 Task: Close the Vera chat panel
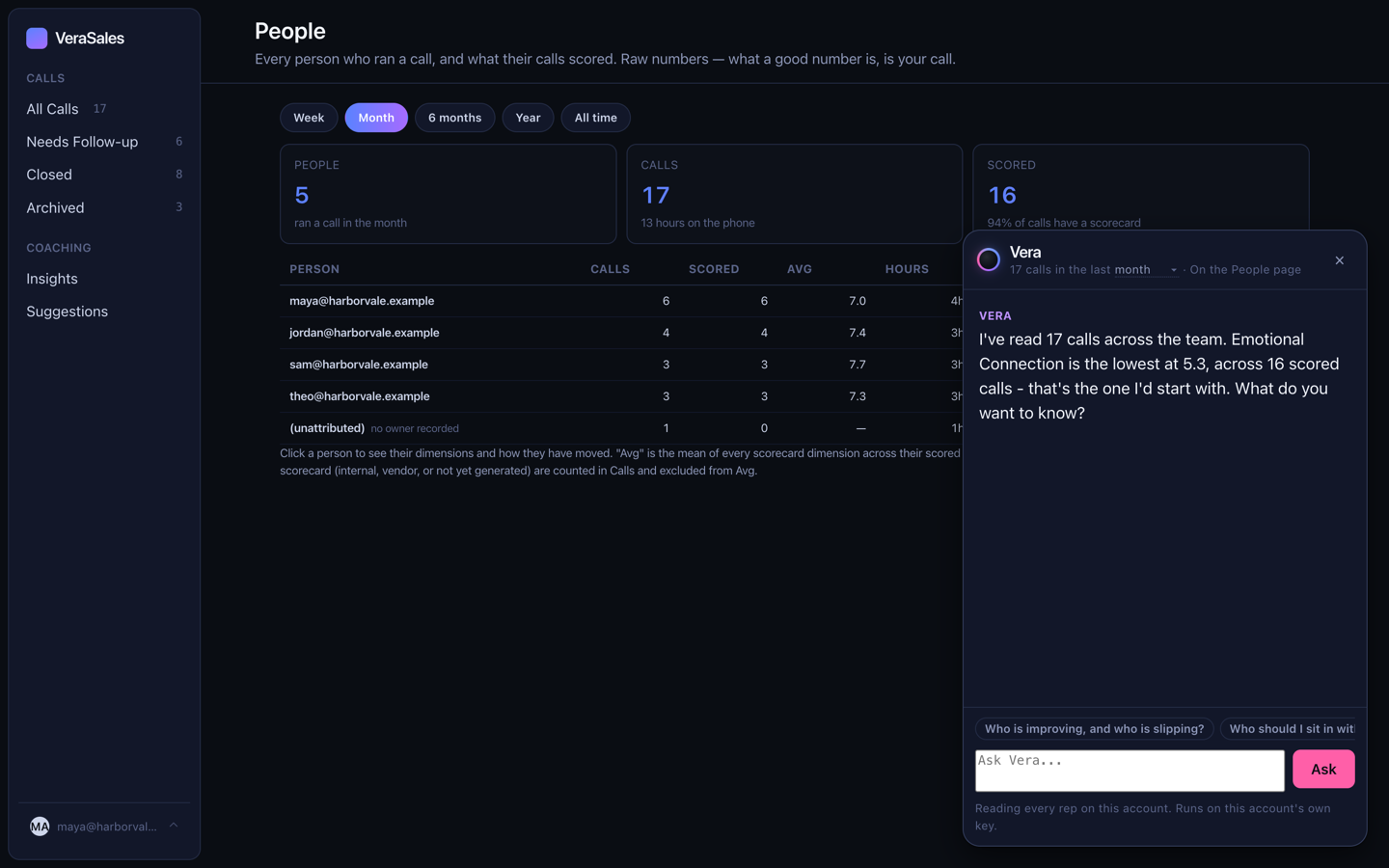[1340, 260]
